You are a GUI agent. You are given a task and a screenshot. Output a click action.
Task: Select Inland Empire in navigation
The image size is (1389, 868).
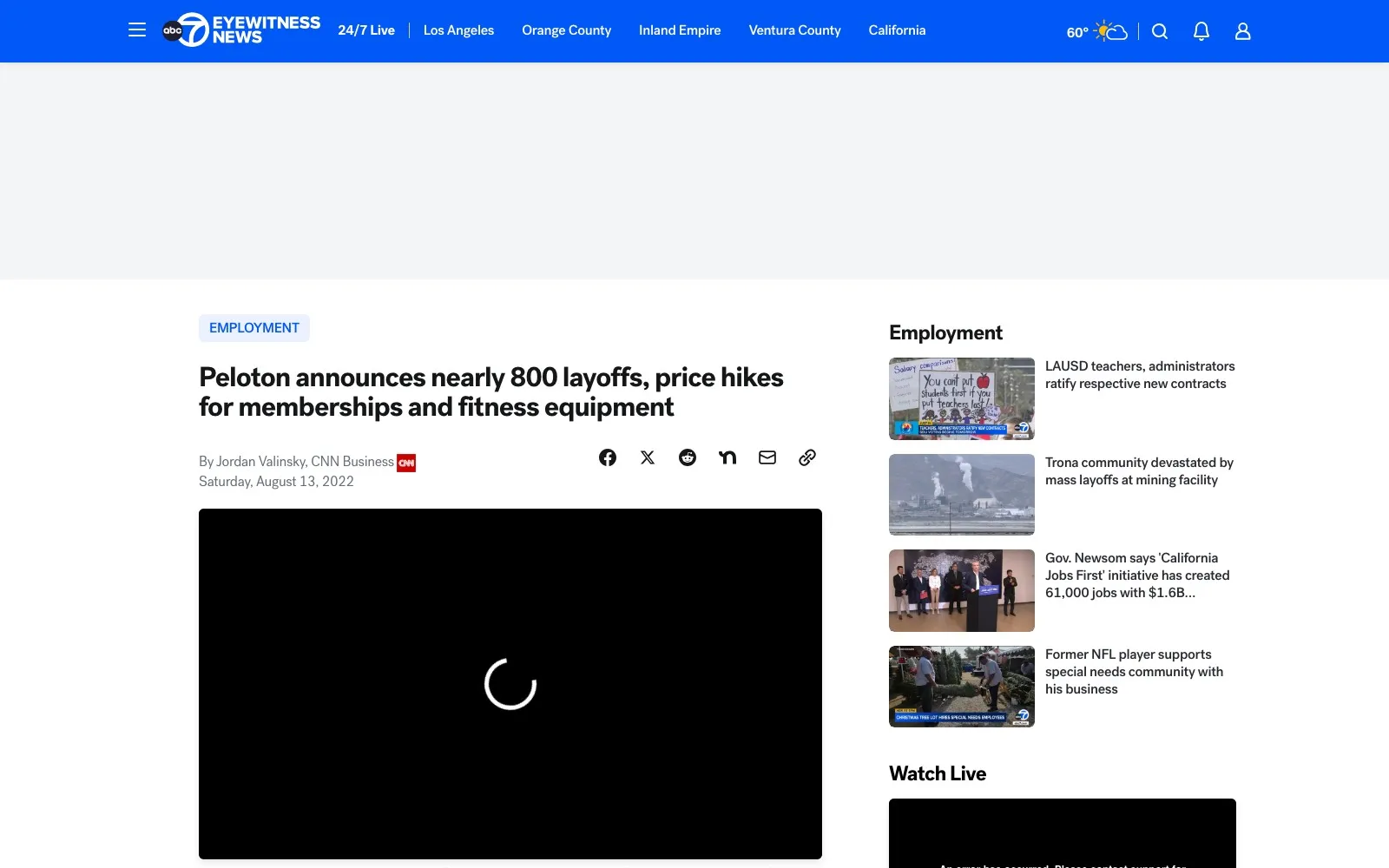680,30
